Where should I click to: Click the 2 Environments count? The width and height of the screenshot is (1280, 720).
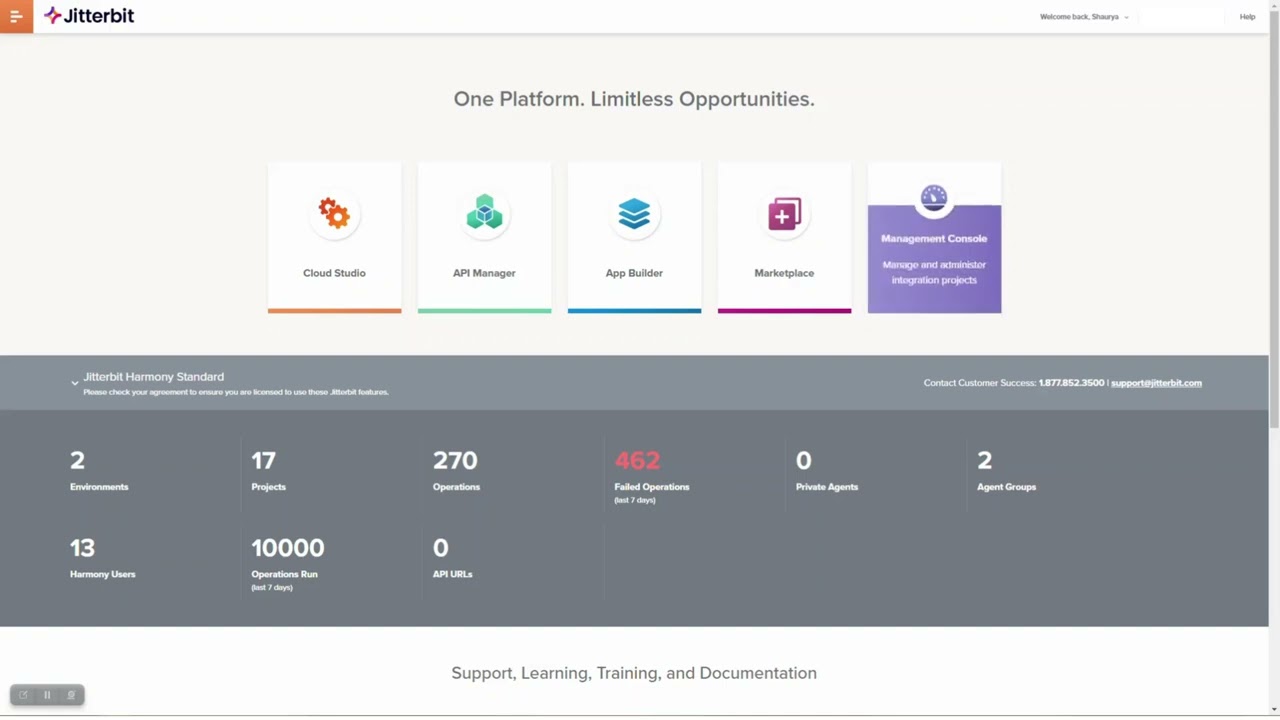pos(78,460)
